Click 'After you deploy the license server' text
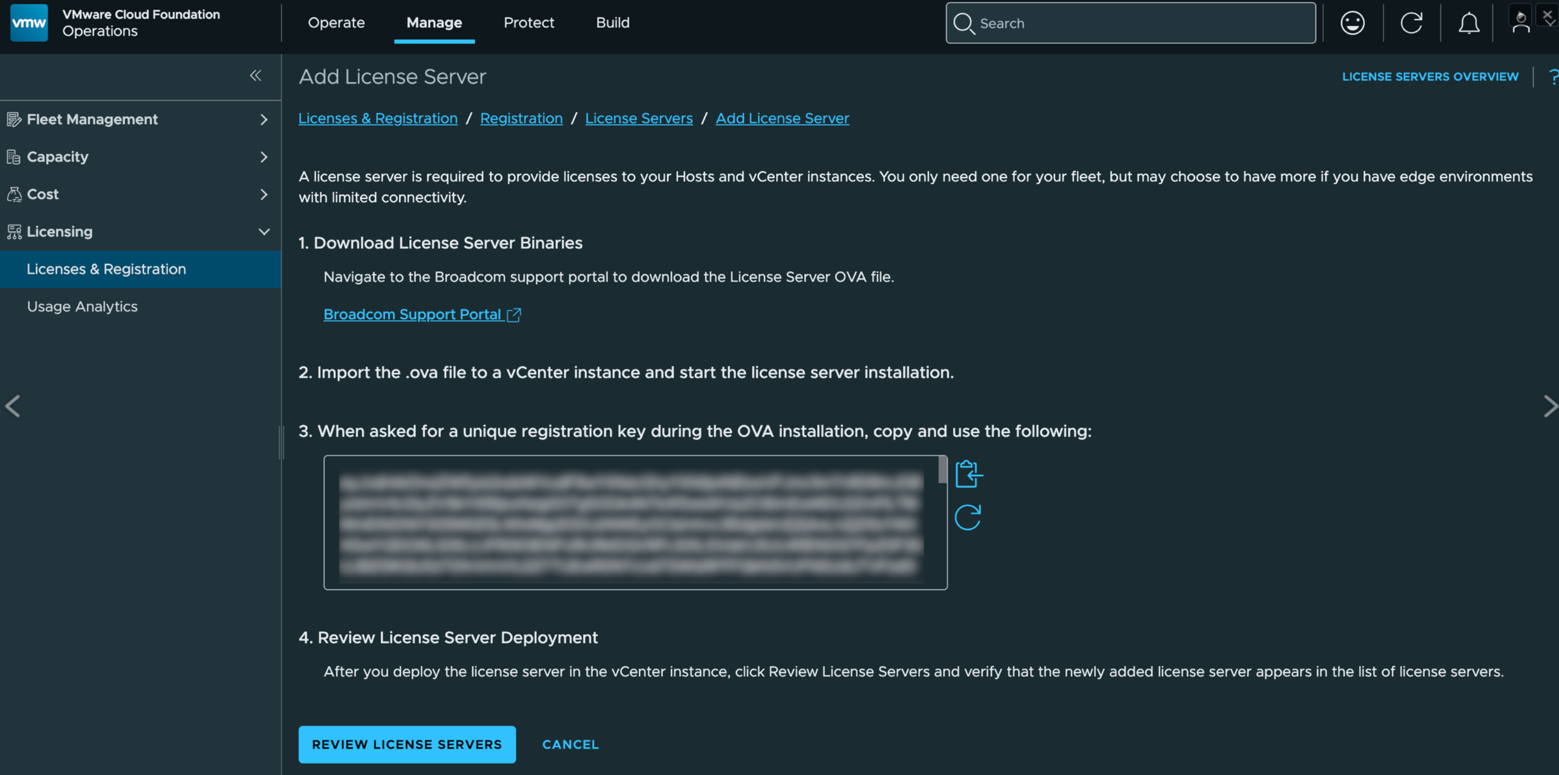 pyautogui.click(x=913, y=671)
